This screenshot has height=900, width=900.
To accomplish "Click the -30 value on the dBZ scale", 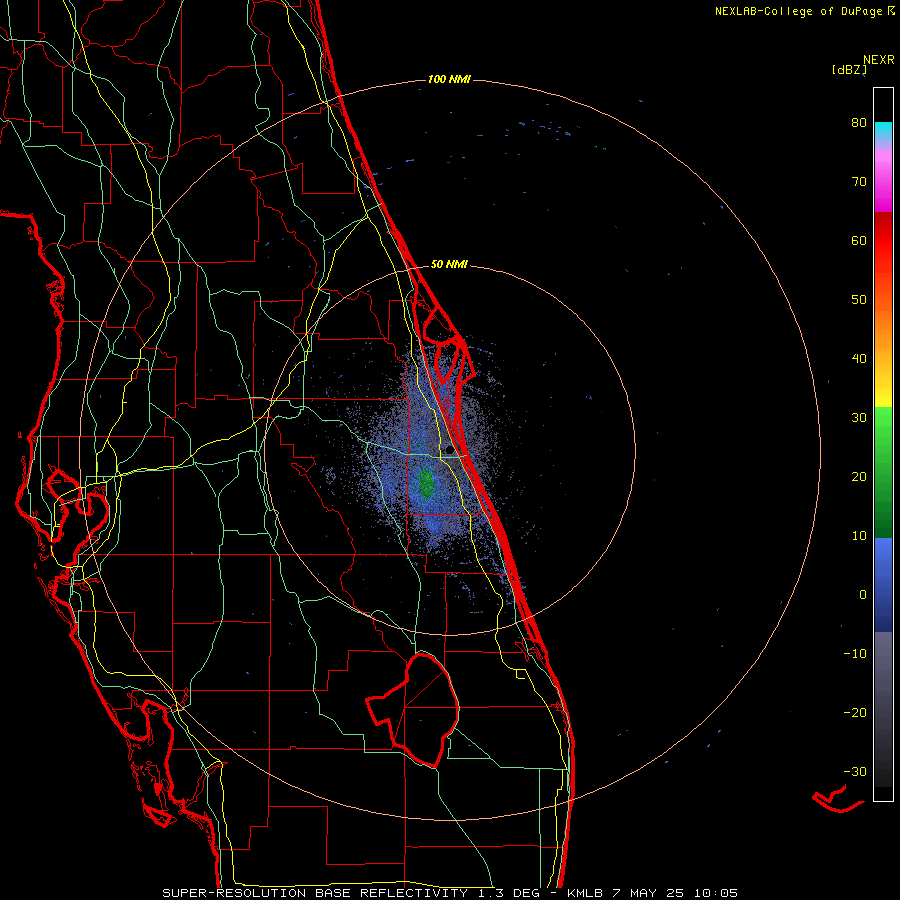I will coord(855,772).
